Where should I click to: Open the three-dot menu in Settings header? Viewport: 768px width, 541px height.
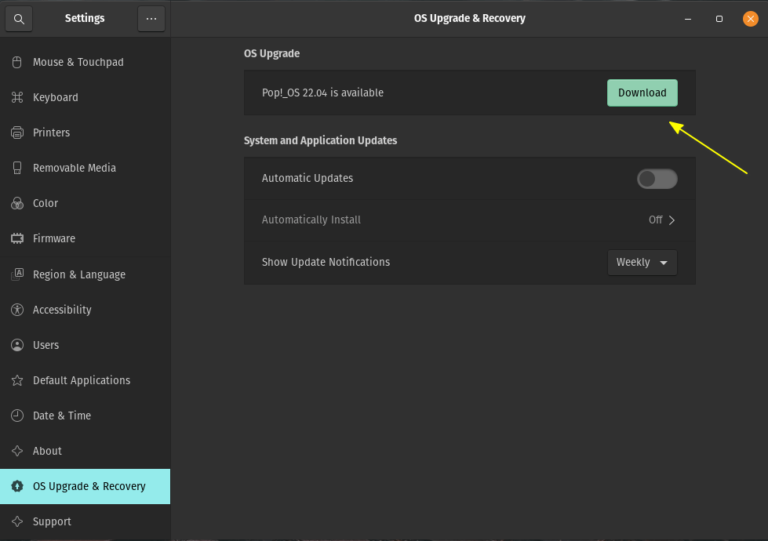[x=151, y=18]
